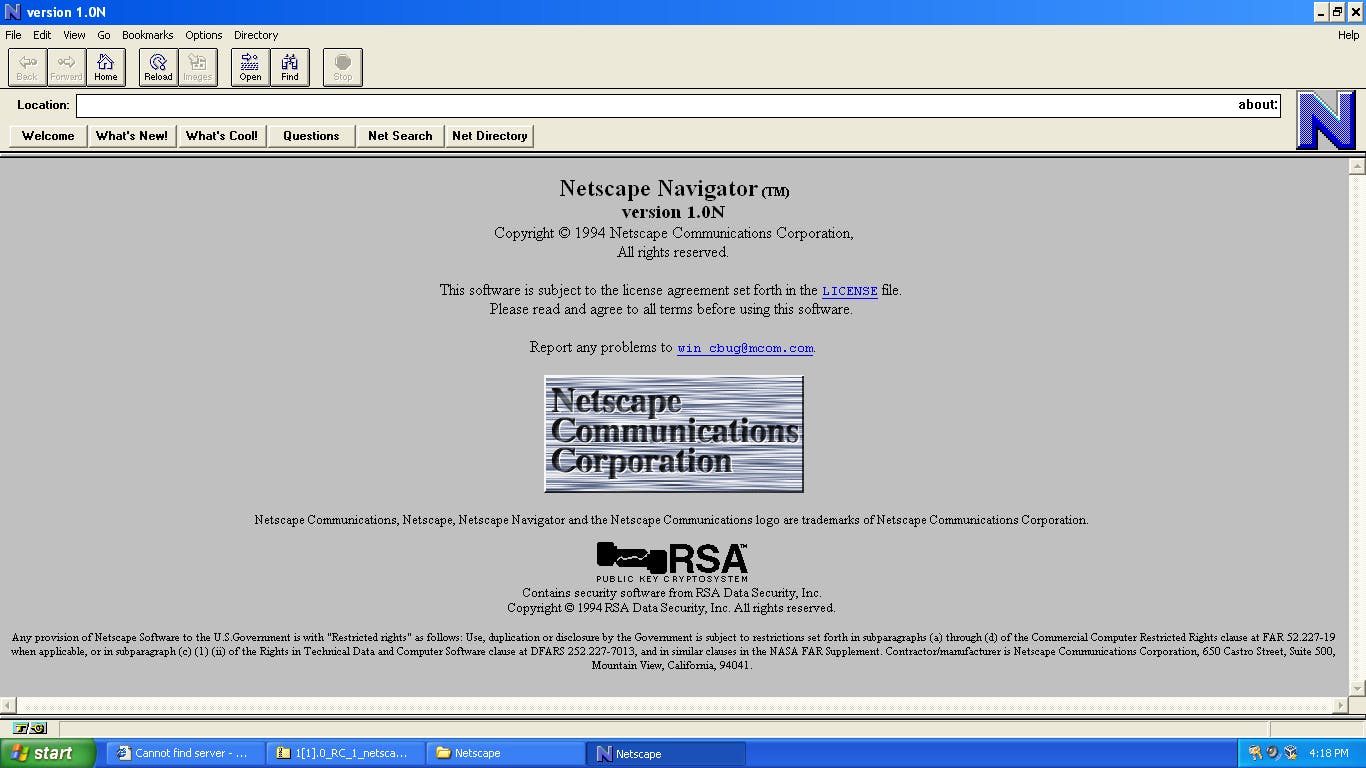Click the horizontal scrollbar right arrow

point(1341,705)
